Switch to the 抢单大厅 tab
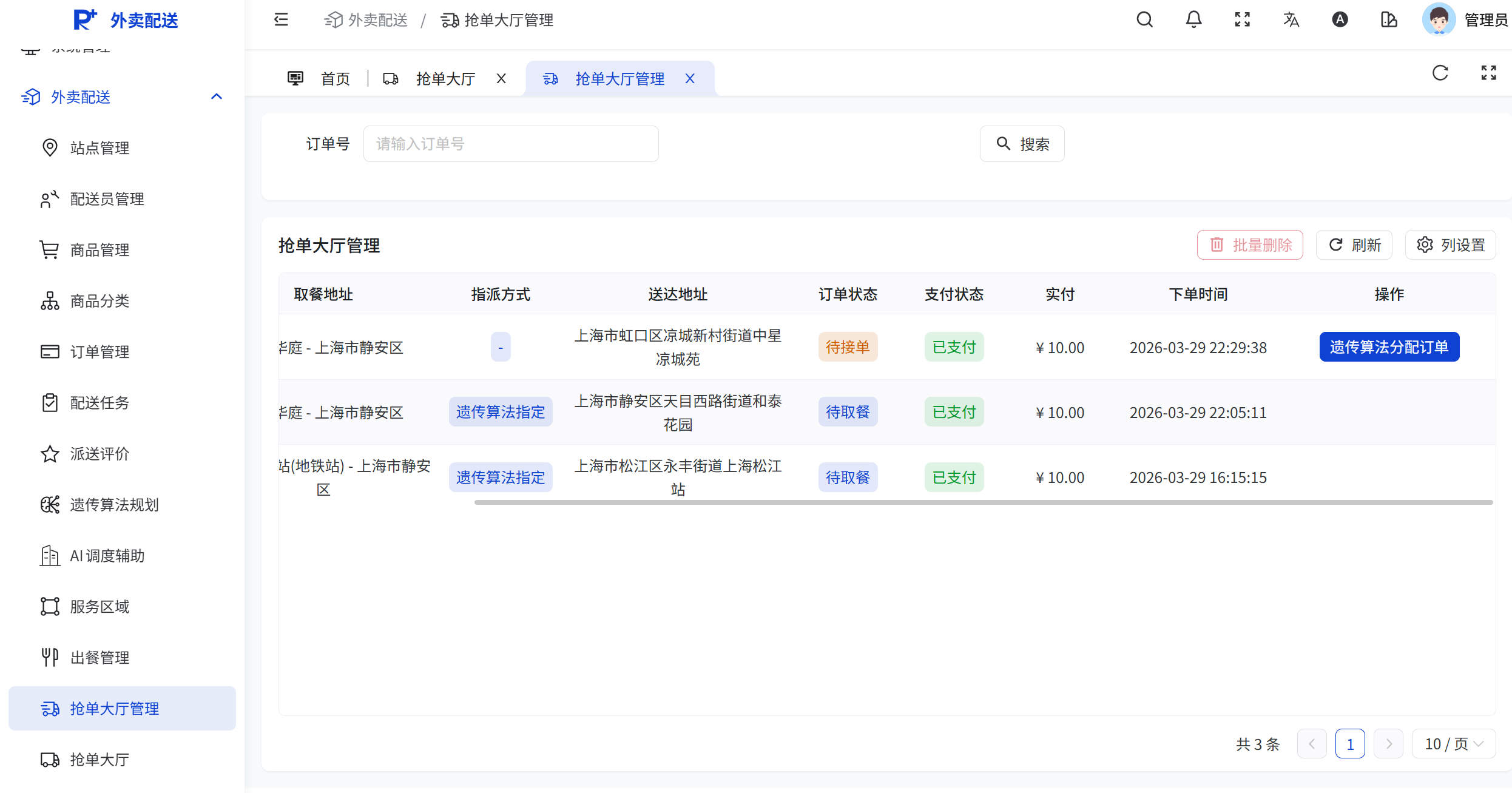This screenshot has height=793, width=1512. point(445,79)
